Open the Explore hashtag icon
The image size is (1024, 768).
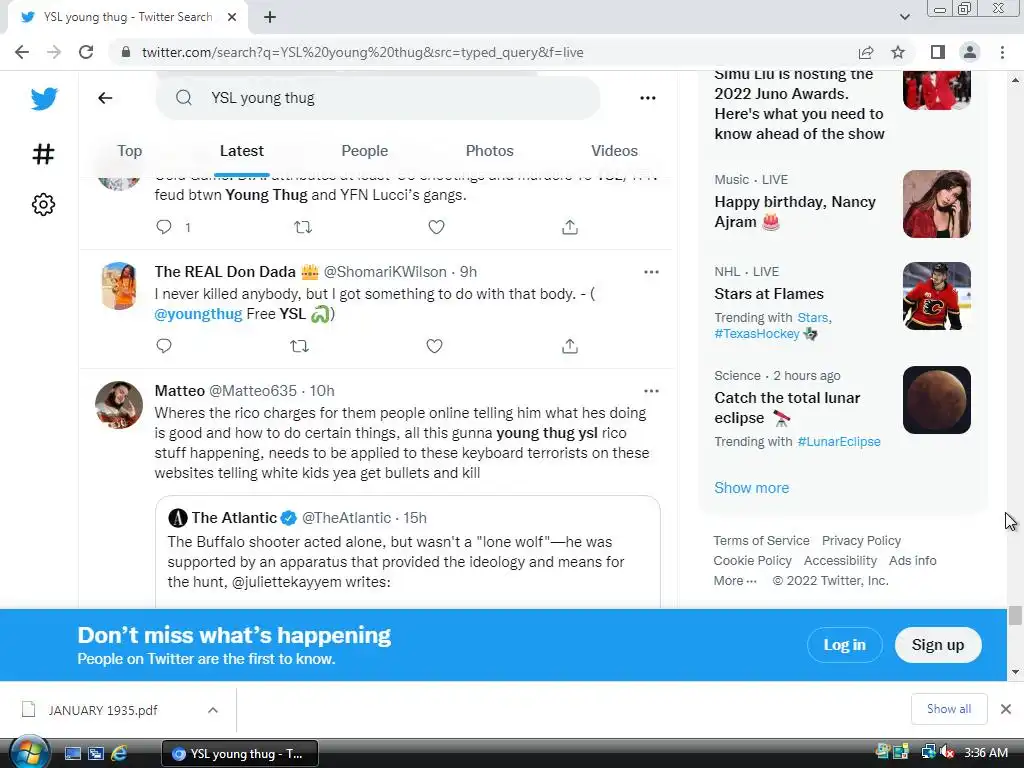[43, 154]
